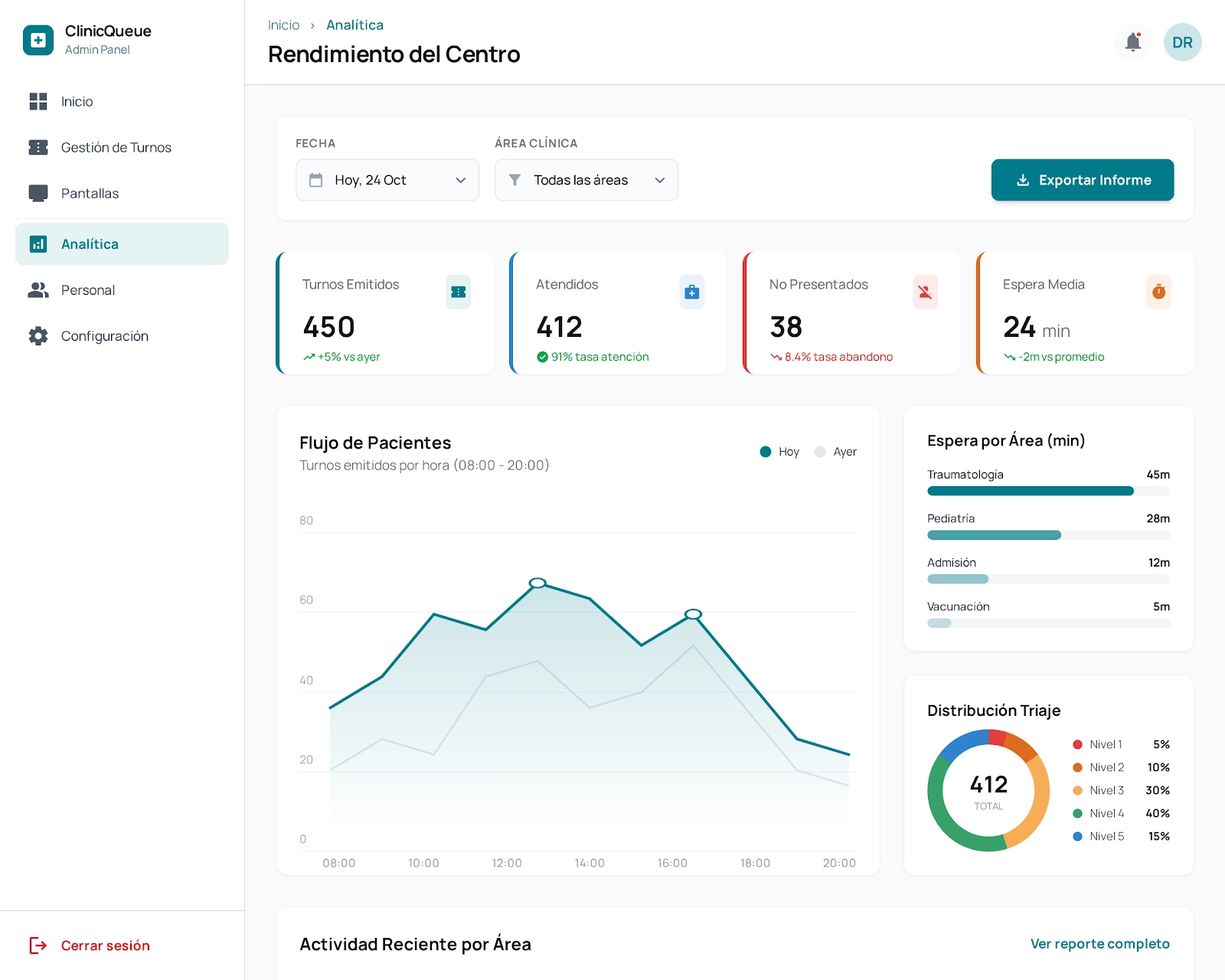Click the 24 min Espera Media value
The height and width of the screenshot is (980, 1225).
point(1037,328)
